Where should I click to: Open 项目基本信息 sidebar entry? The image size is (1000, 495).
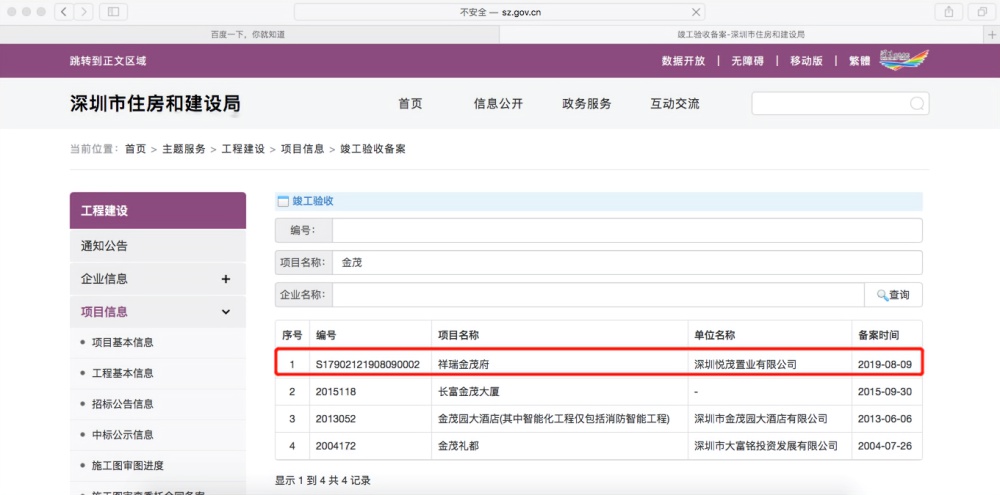coord(122,343)
